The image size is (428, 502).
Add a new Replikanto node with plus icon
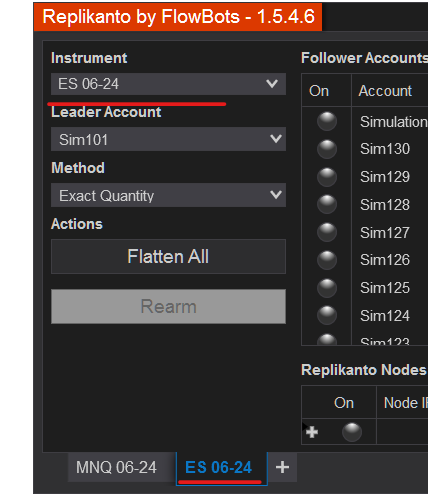tap(312, 432)
